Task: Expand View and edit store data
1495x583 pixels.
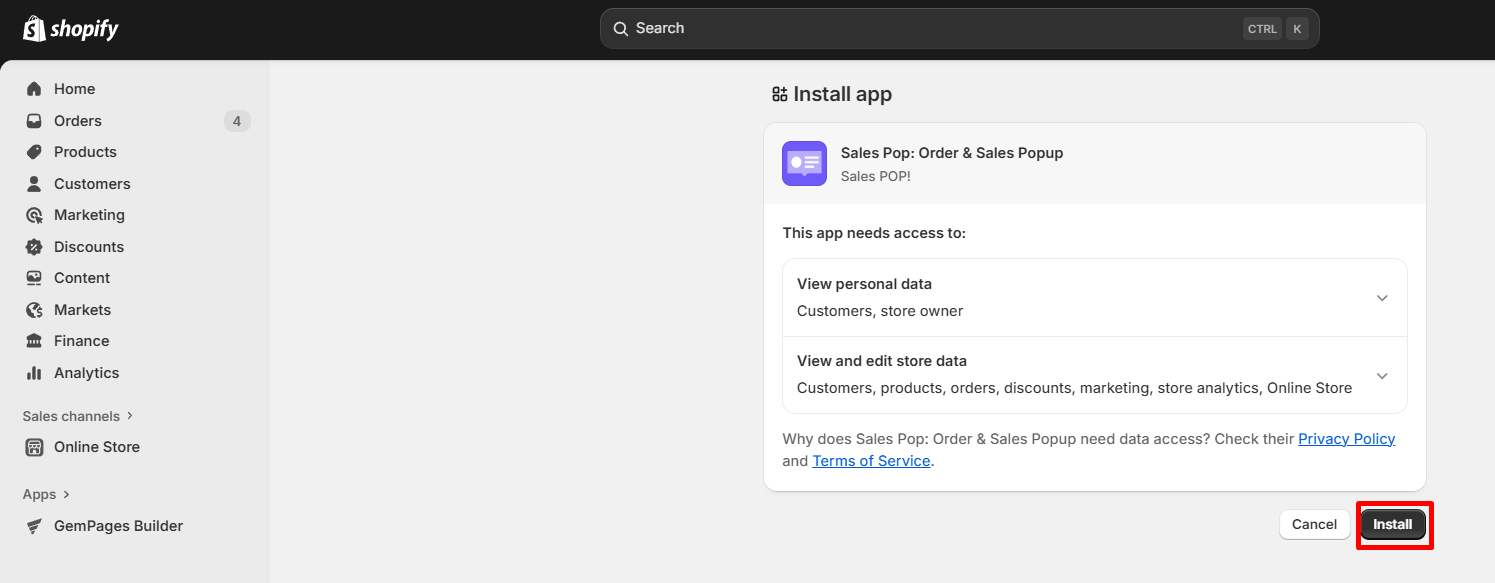Action: pyautogui.click(x=1381, y=376)
